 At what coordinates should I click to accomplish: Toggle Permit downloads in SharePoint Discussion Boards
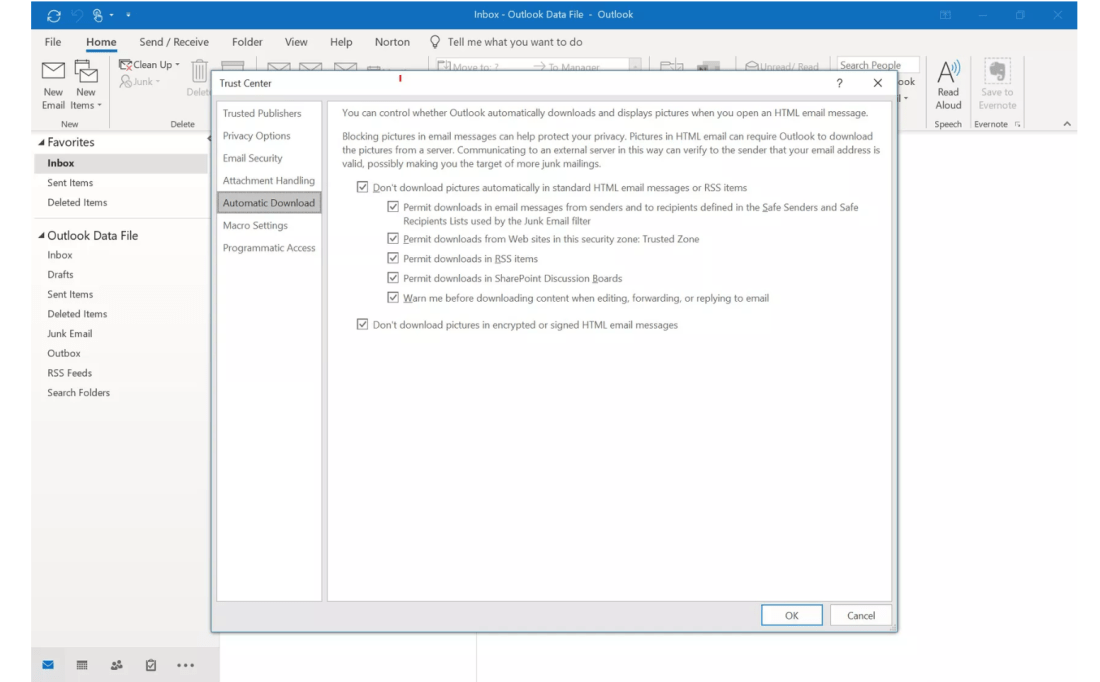pos(393,278)
